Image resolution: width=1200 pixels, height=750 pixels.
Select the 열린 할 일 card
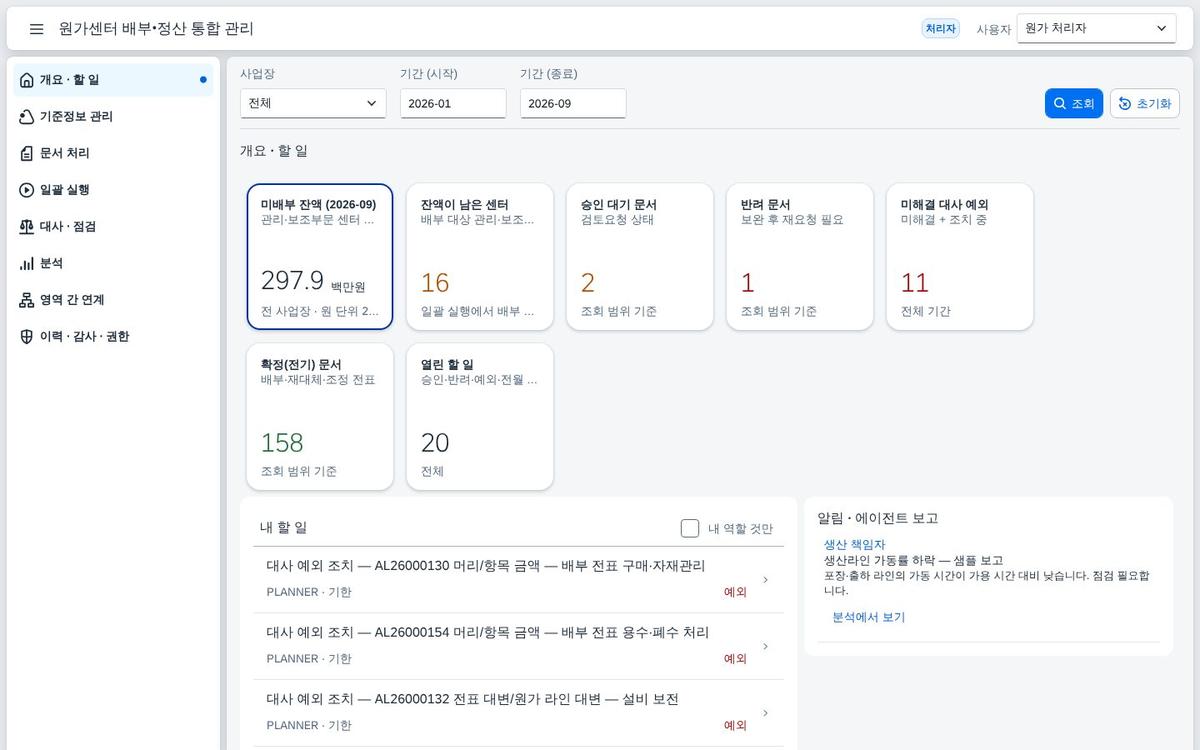point(480,417)
